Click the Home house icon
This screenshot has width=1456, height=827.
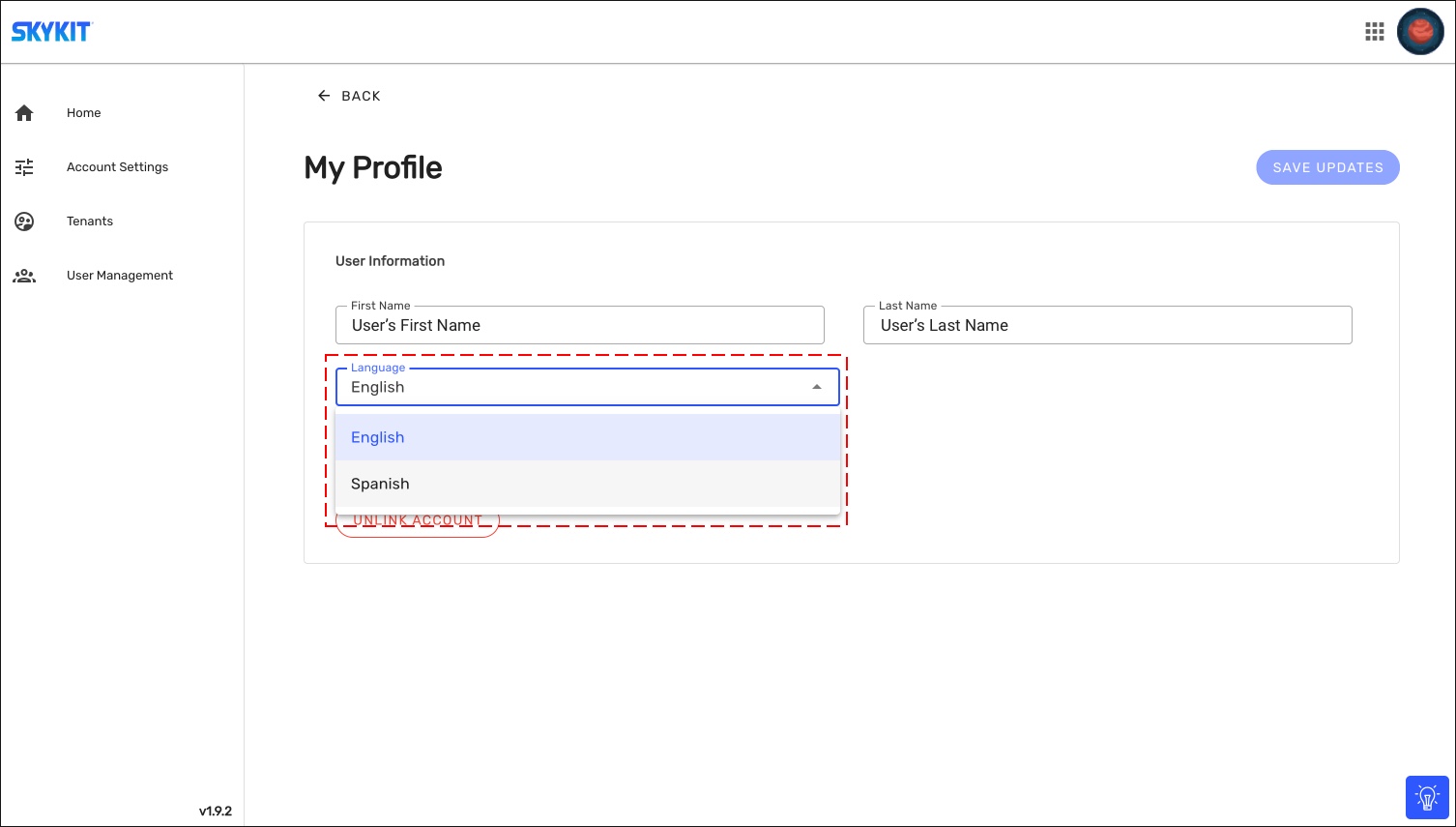click(24, 113)
